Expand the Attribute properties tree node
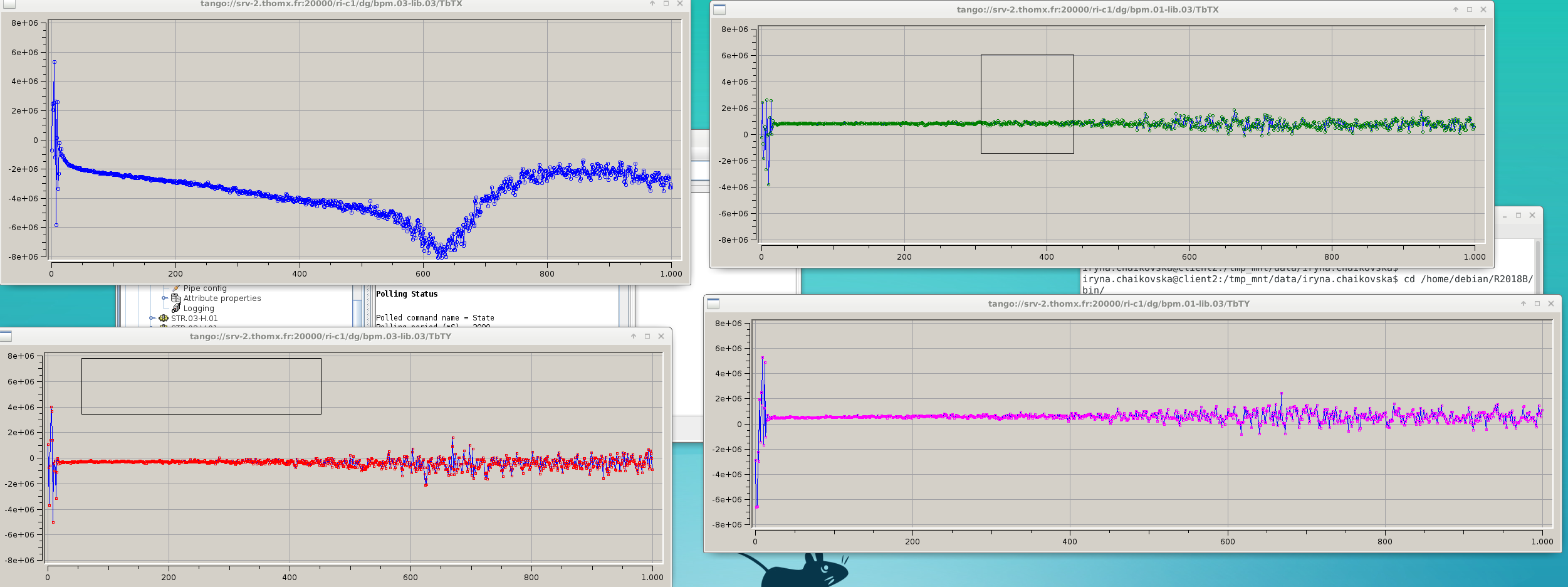 [x=165, y=299]
